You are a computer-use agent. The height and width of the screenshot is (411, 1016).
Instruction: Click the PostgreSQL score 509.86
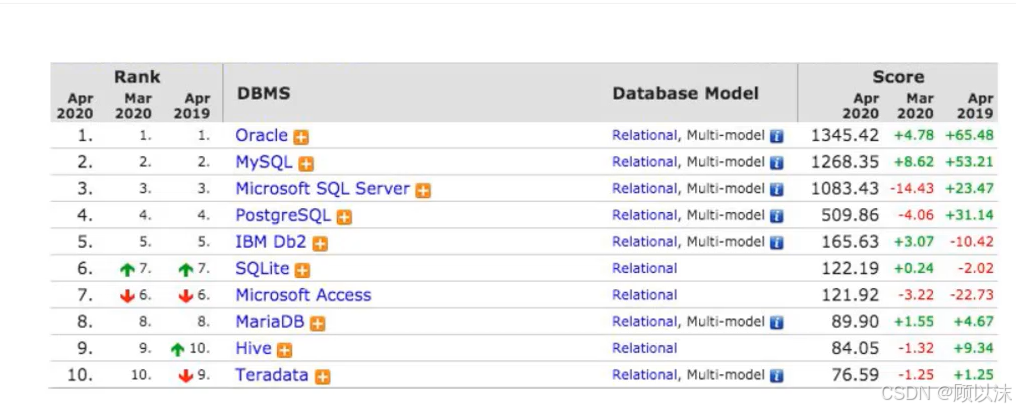(x=850, y=215)
